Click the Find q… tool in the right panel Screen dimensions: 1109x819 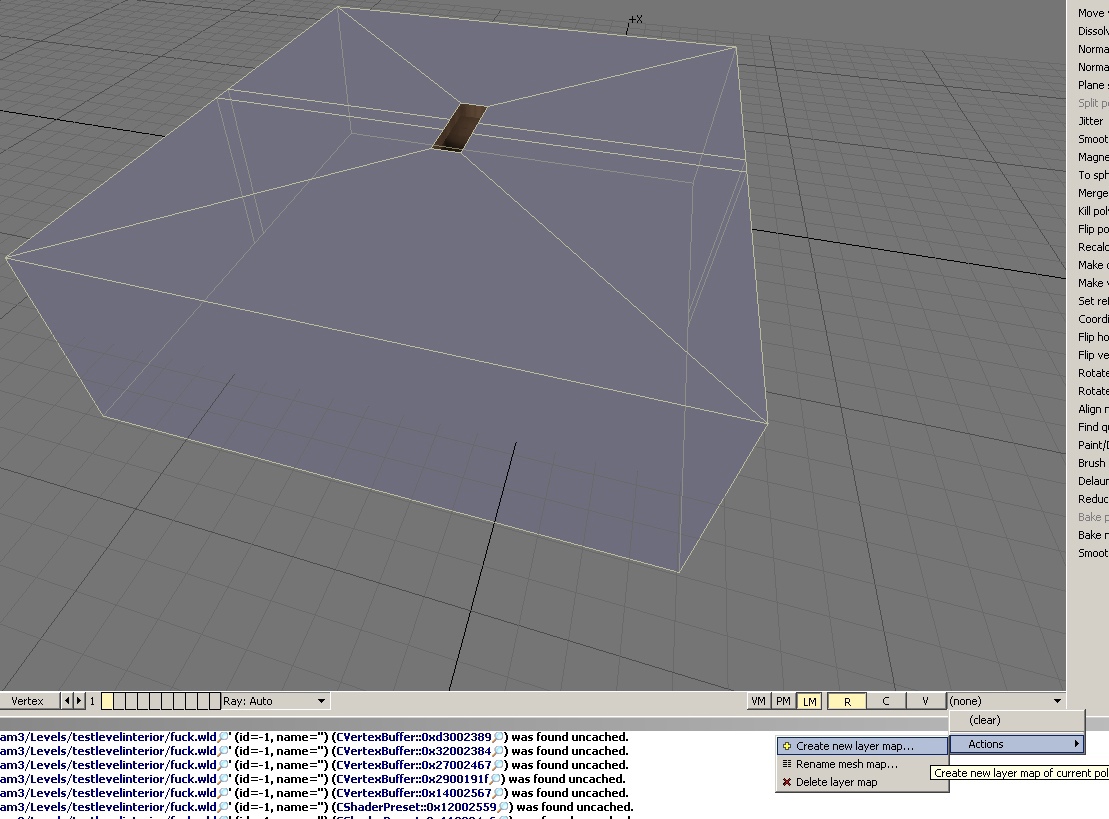click(x=1093, y=427)
